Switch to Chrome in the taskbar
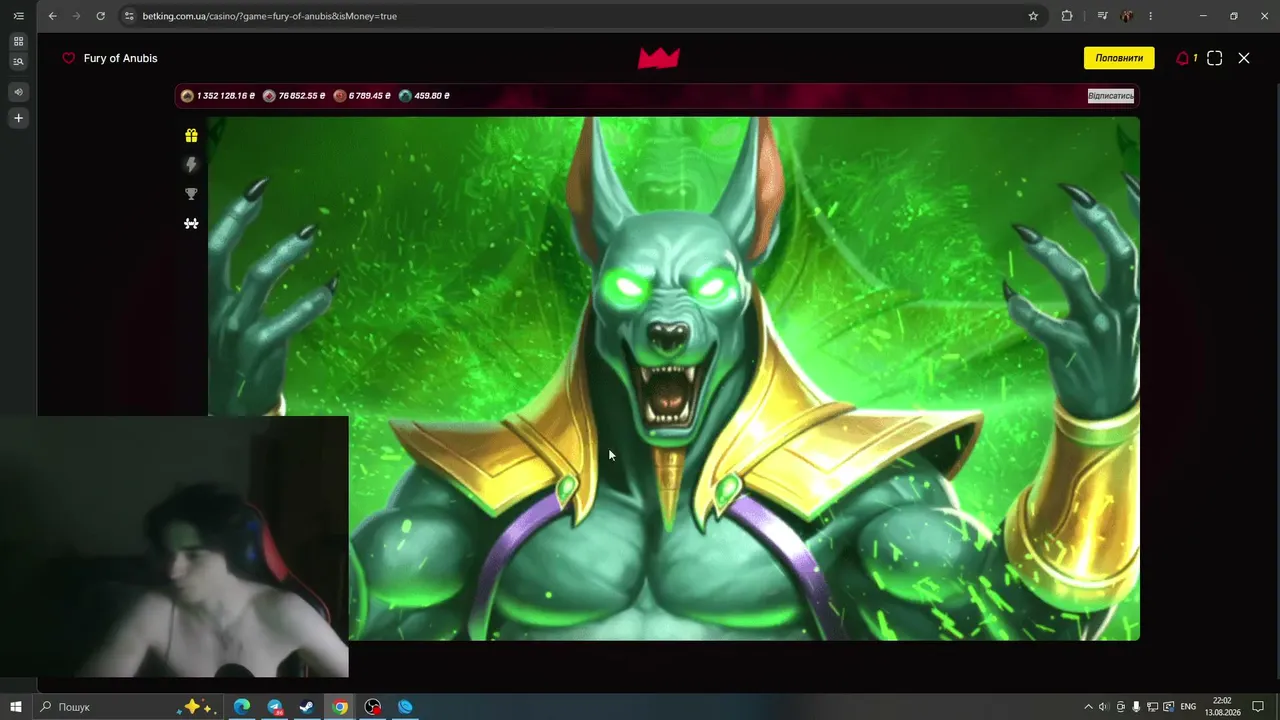 click(x=340, y=707)
